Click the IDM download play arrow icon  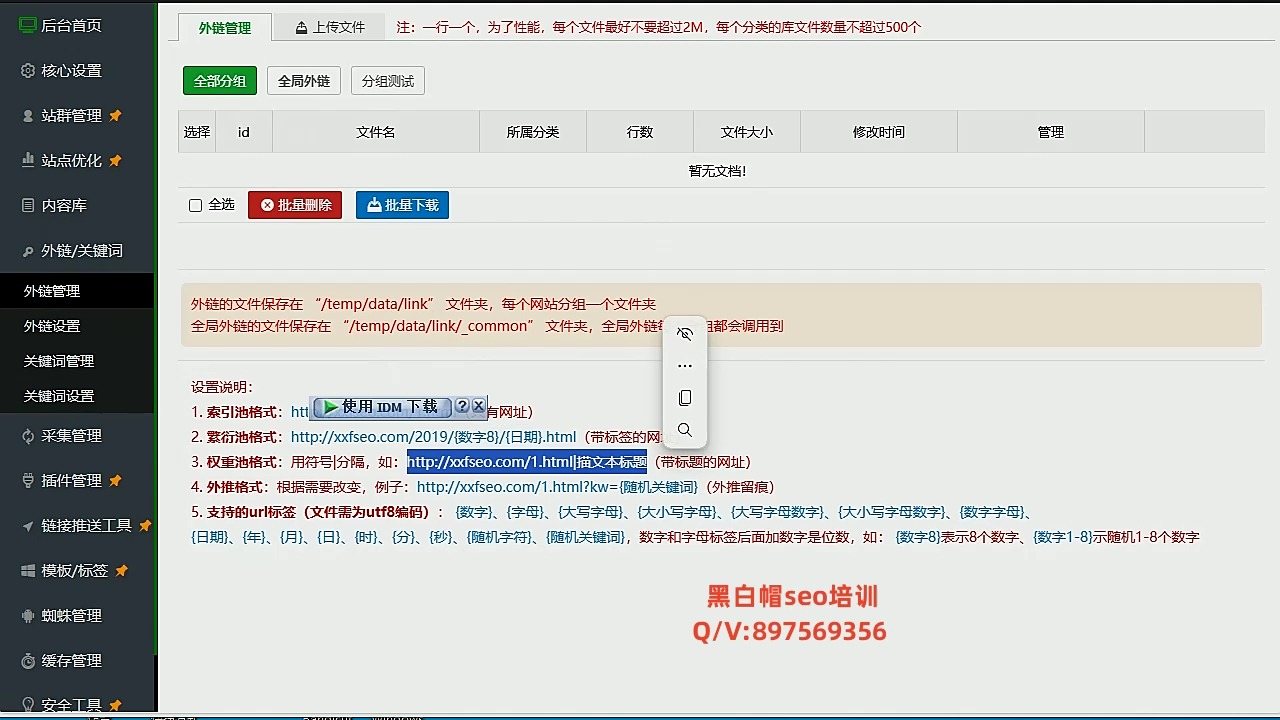[330, 407]
